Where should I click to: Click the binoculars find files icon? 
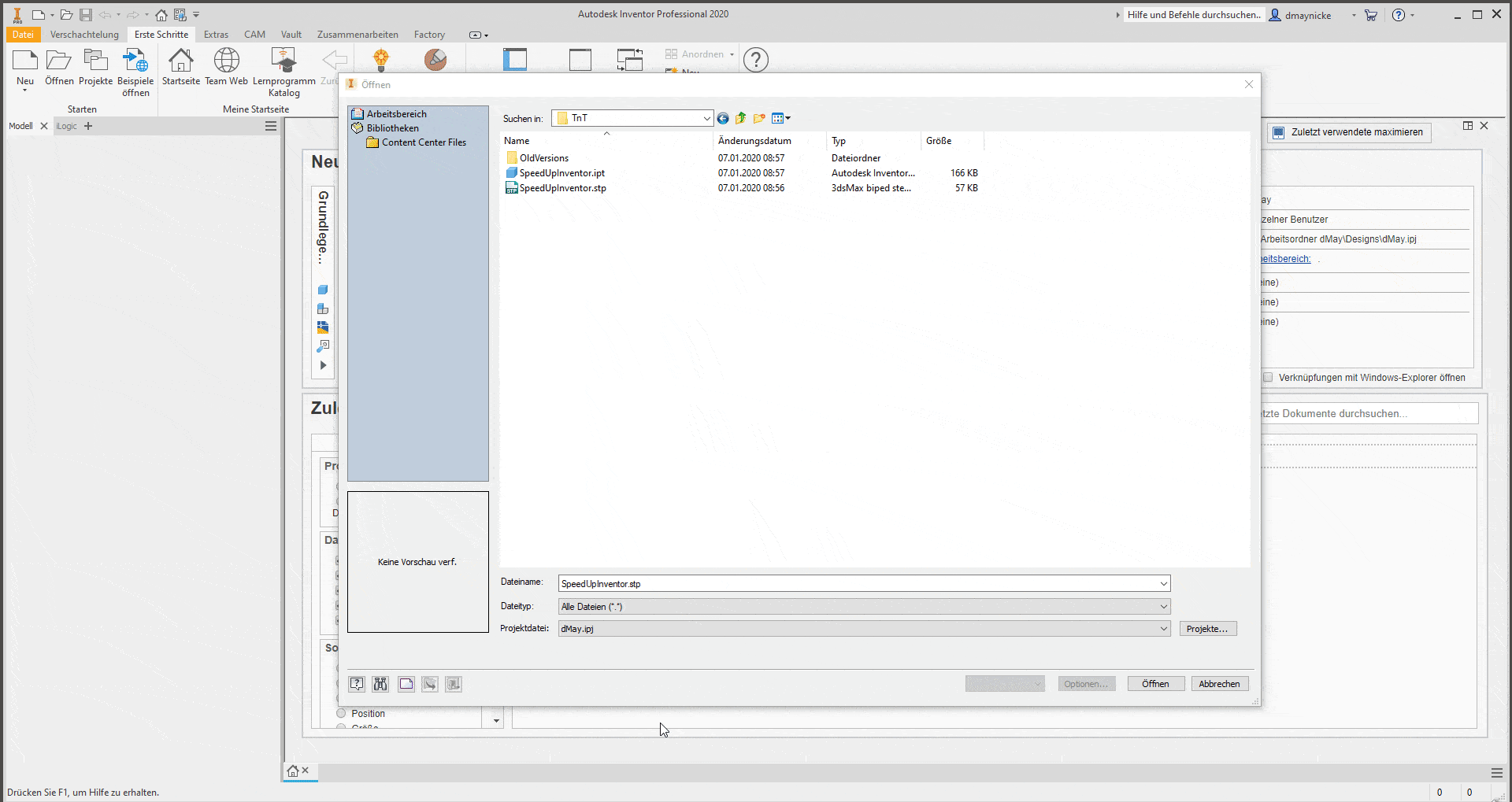381,684
